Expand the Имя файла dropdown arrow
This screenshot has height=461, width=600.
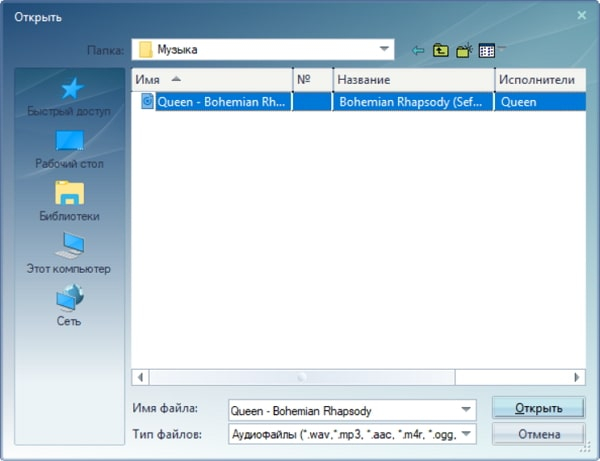click(466, 410)
